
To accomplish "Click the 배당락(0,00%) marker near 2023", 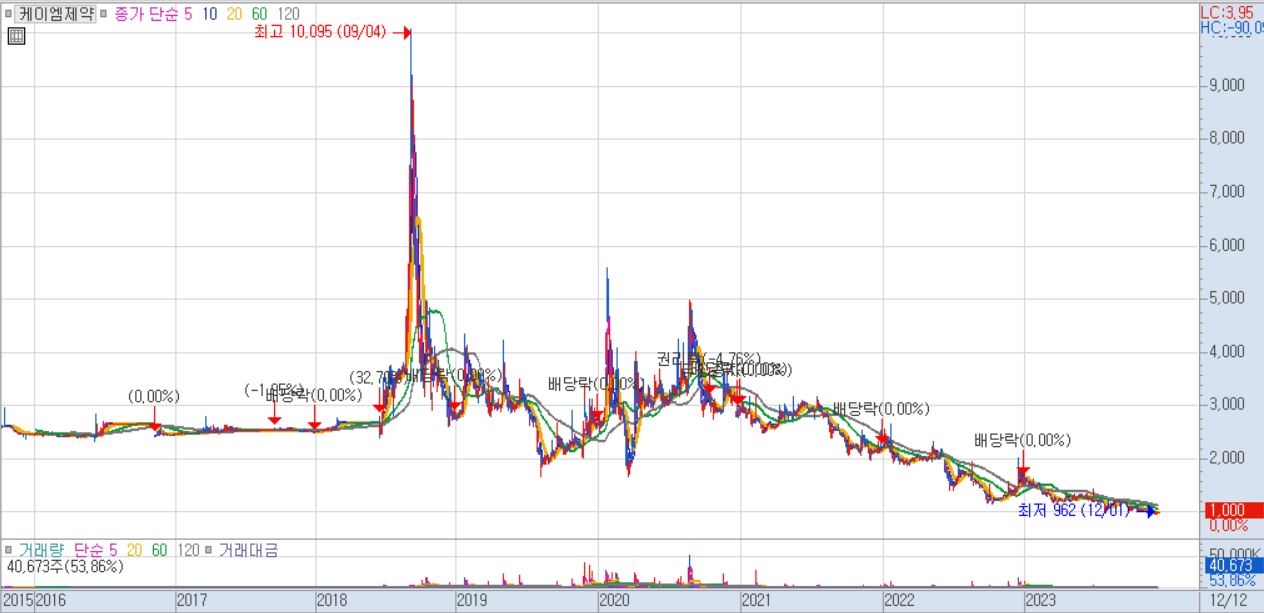I will (1022, 440).
